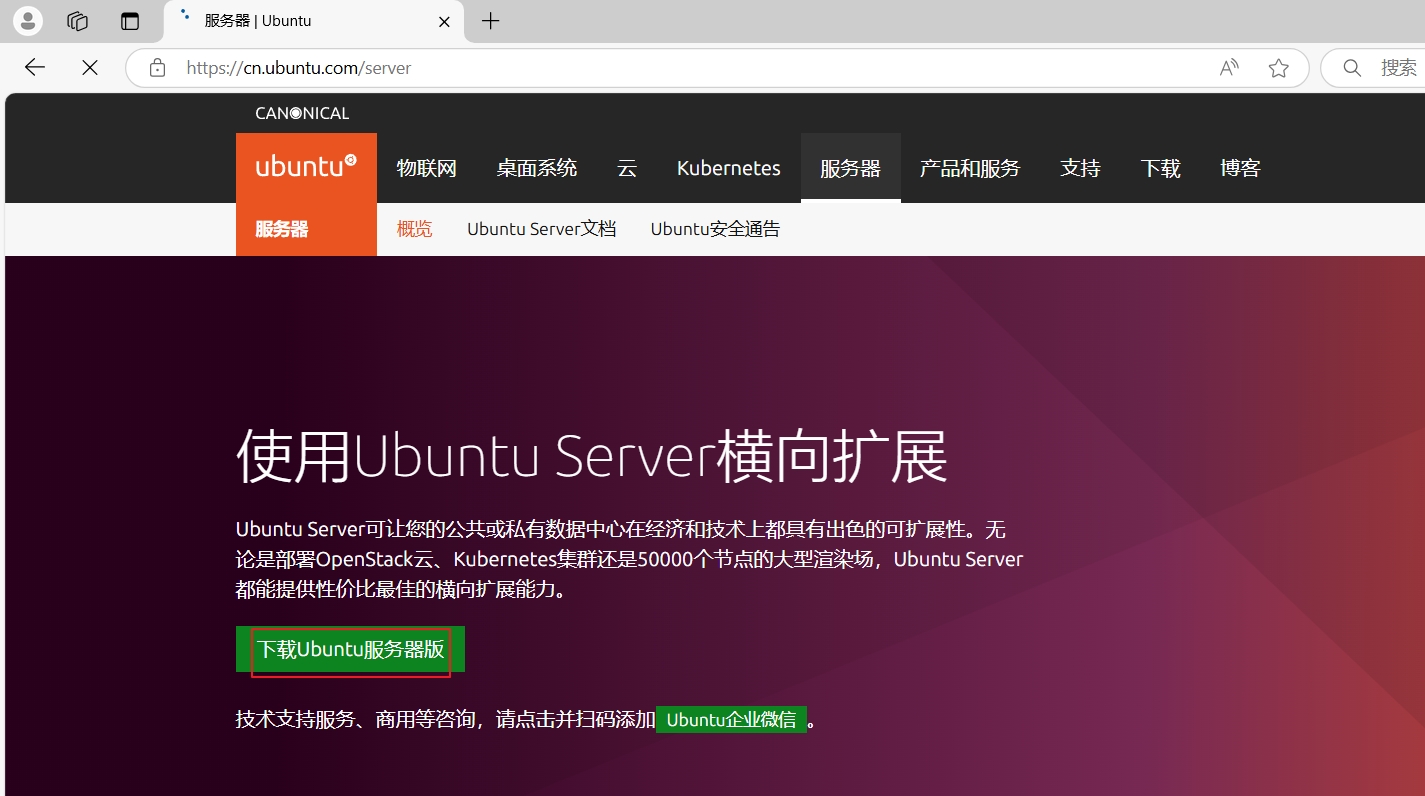
Task: Open a new tab with plus icon
Action: click(490, 21)
